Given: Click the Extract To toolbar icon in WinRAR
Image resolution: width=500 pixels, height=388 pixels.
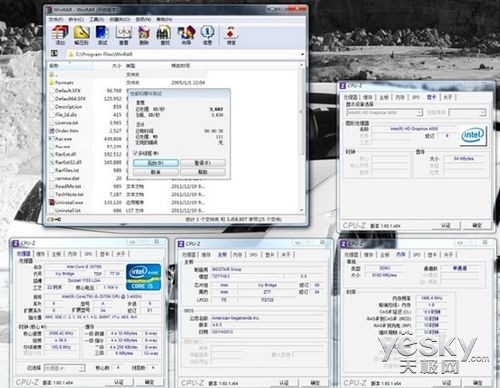Looking at the screenshot, I should [x=81, y=36].
